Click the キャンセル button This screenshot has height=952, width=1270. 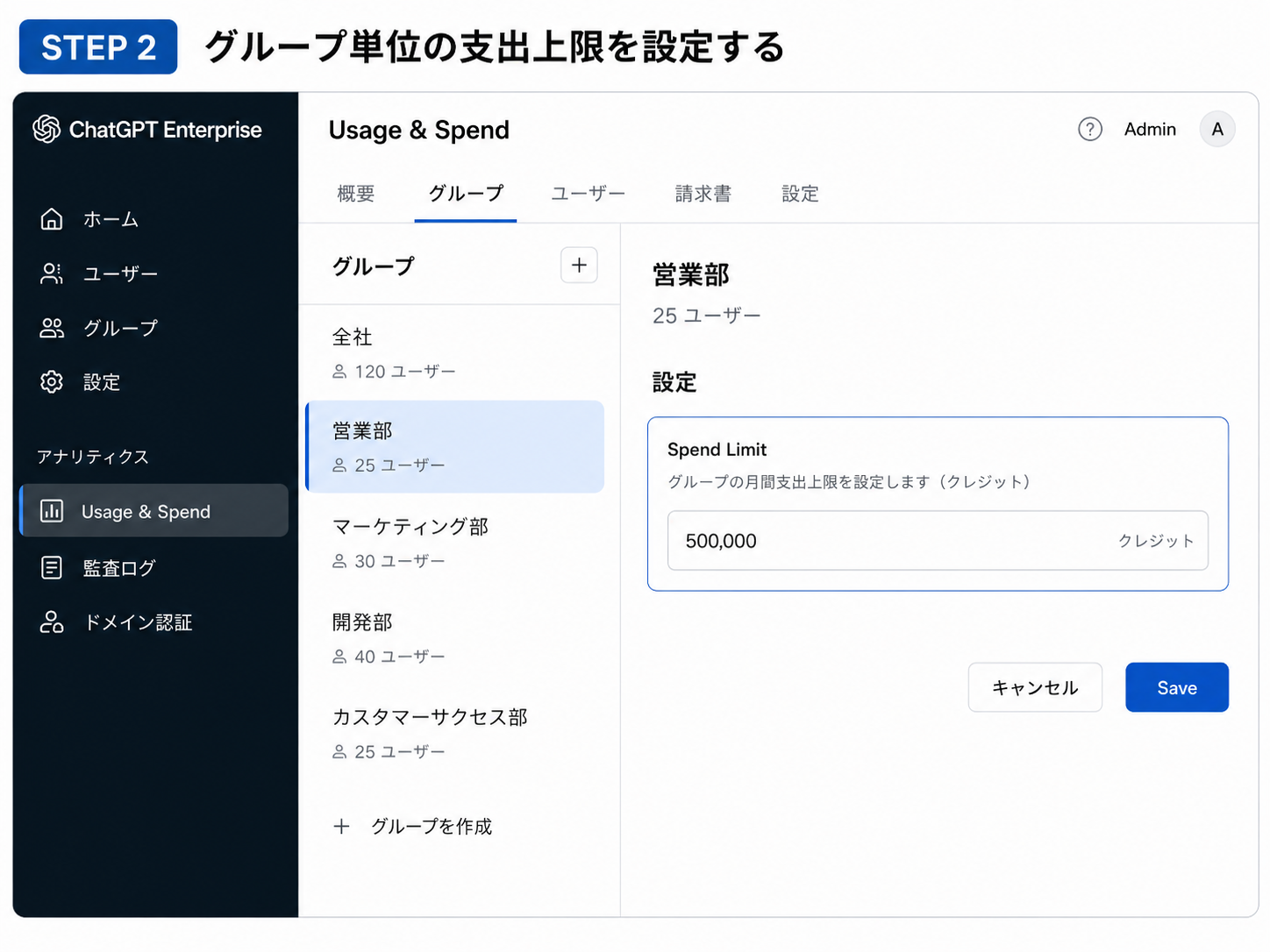1035,687
